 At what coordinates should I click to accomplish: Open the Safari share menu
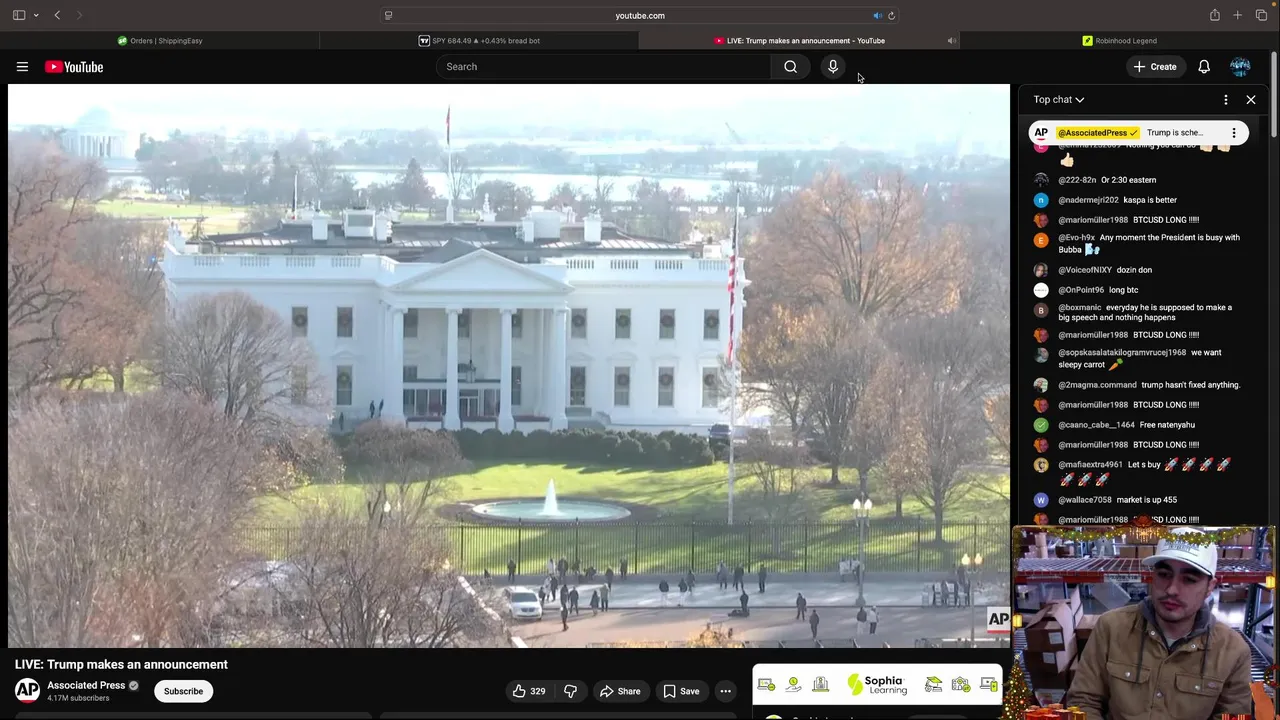(x=1214, y=15)
